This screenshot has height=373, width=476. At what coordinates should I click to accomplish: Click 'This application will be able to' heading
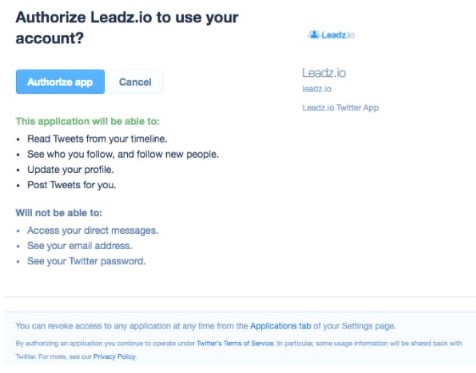coord(87,121)
